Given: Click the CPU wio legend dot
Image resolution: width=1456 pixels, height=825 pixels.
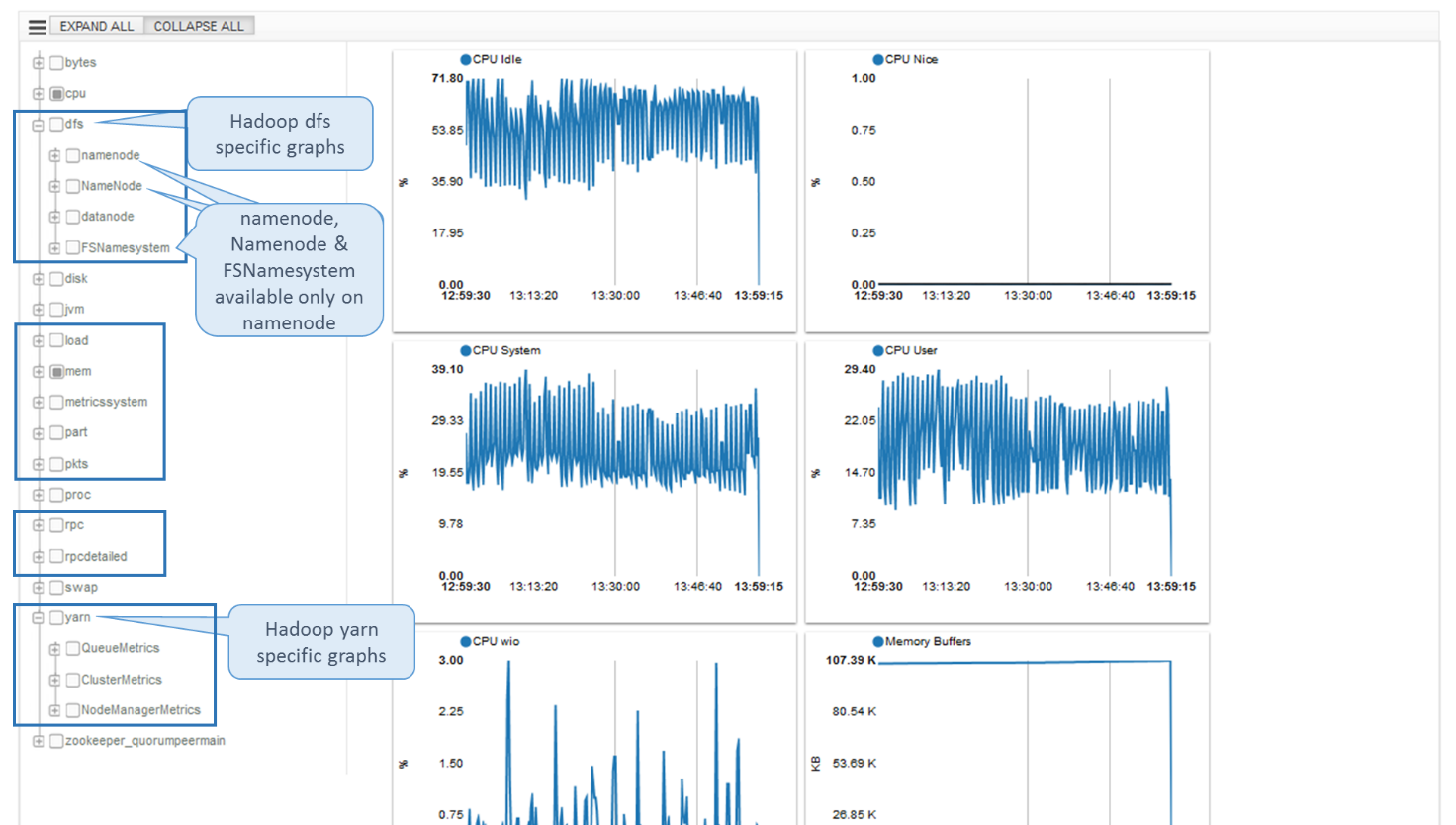Looking at the screenshot, I should 466,642.
